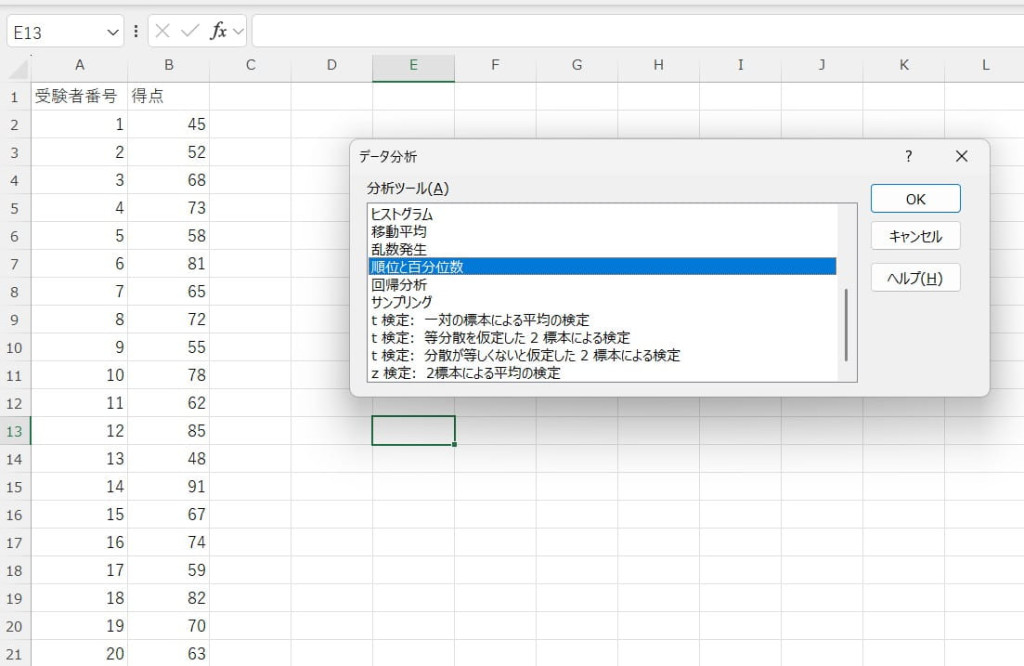Expand the function list arrow beside fx
This screenshot has width=1024, height=666.
coord(238,31)
